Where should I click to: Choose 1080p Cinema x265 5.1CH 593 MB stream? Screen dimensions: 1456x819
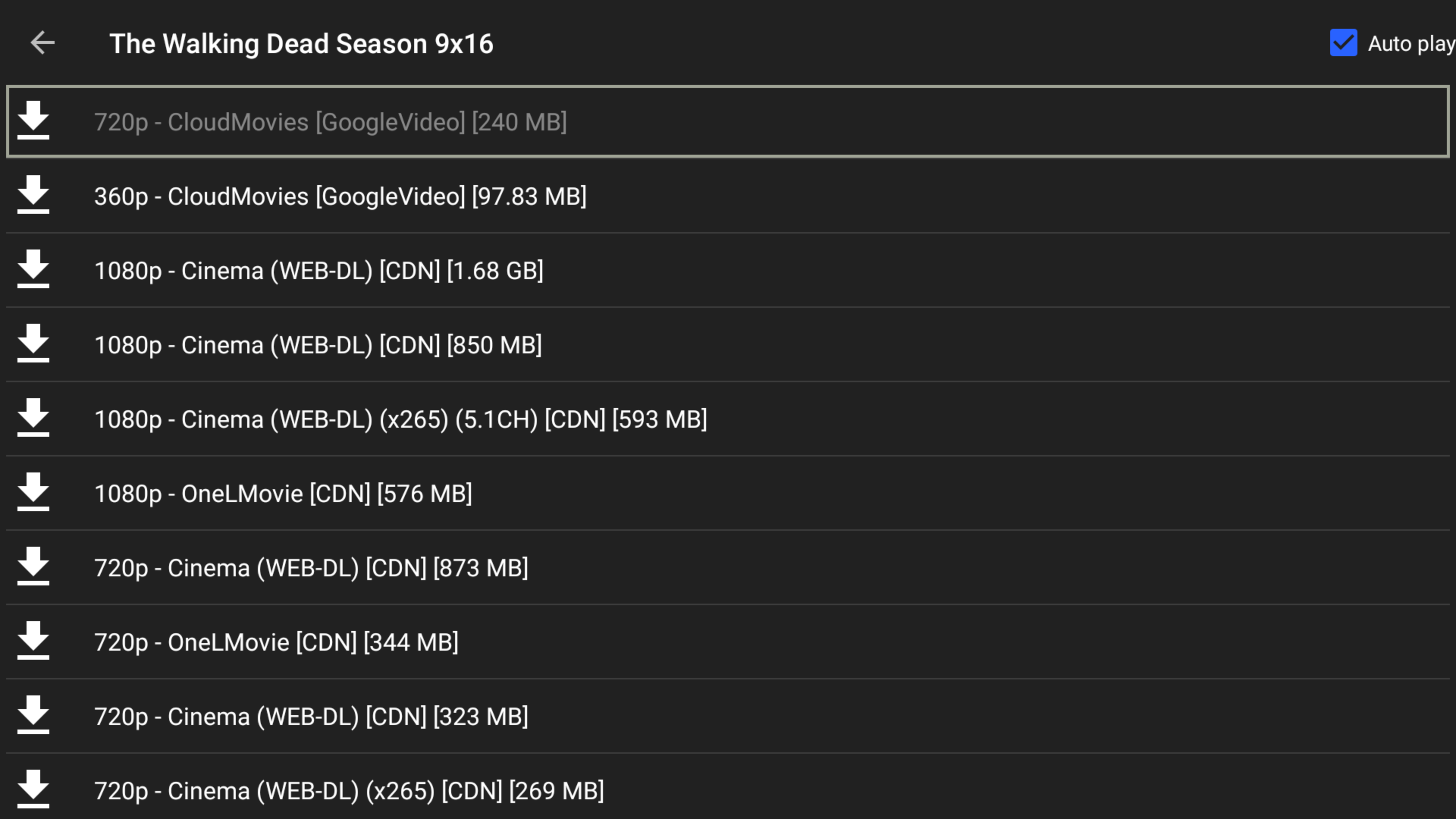728,419
